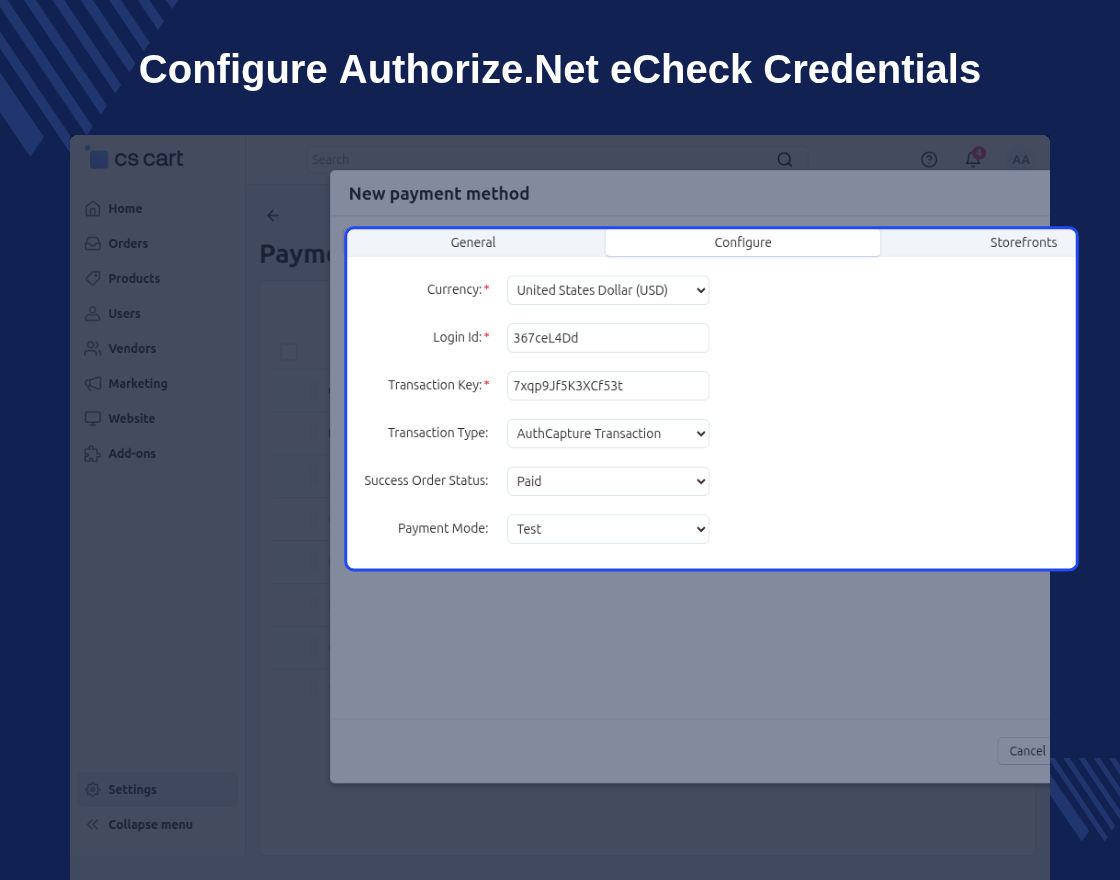Click the Vendors people icon

(x=93, y=349)
